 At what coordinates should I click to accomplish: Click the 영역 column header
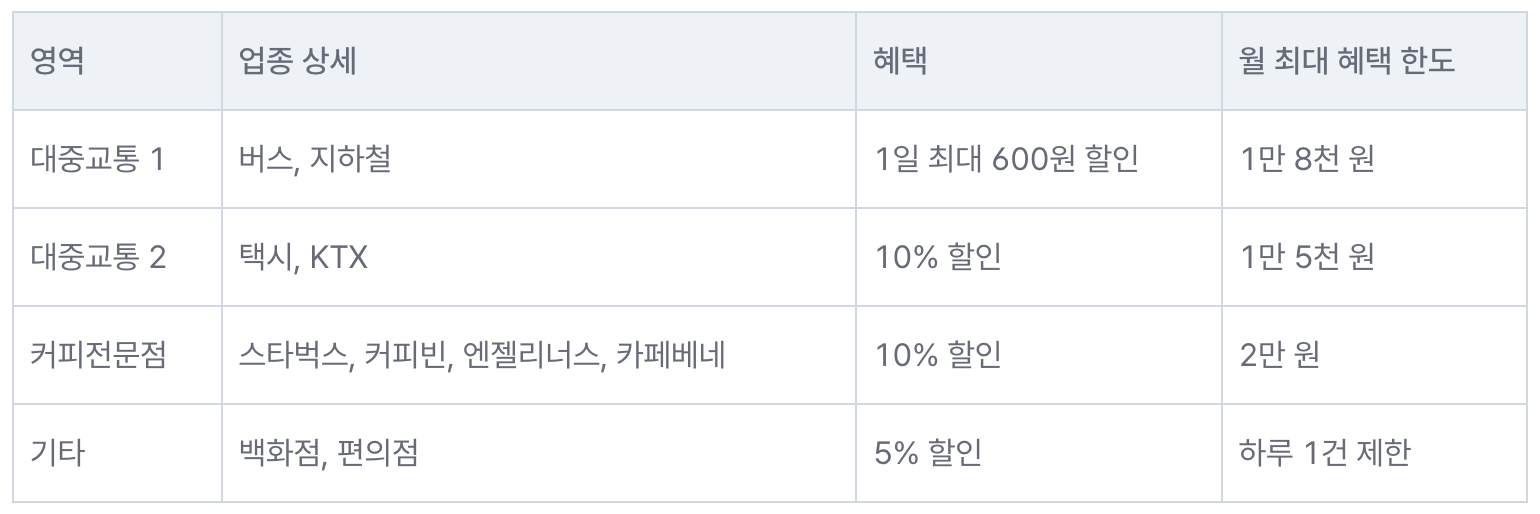coord(117,62)
